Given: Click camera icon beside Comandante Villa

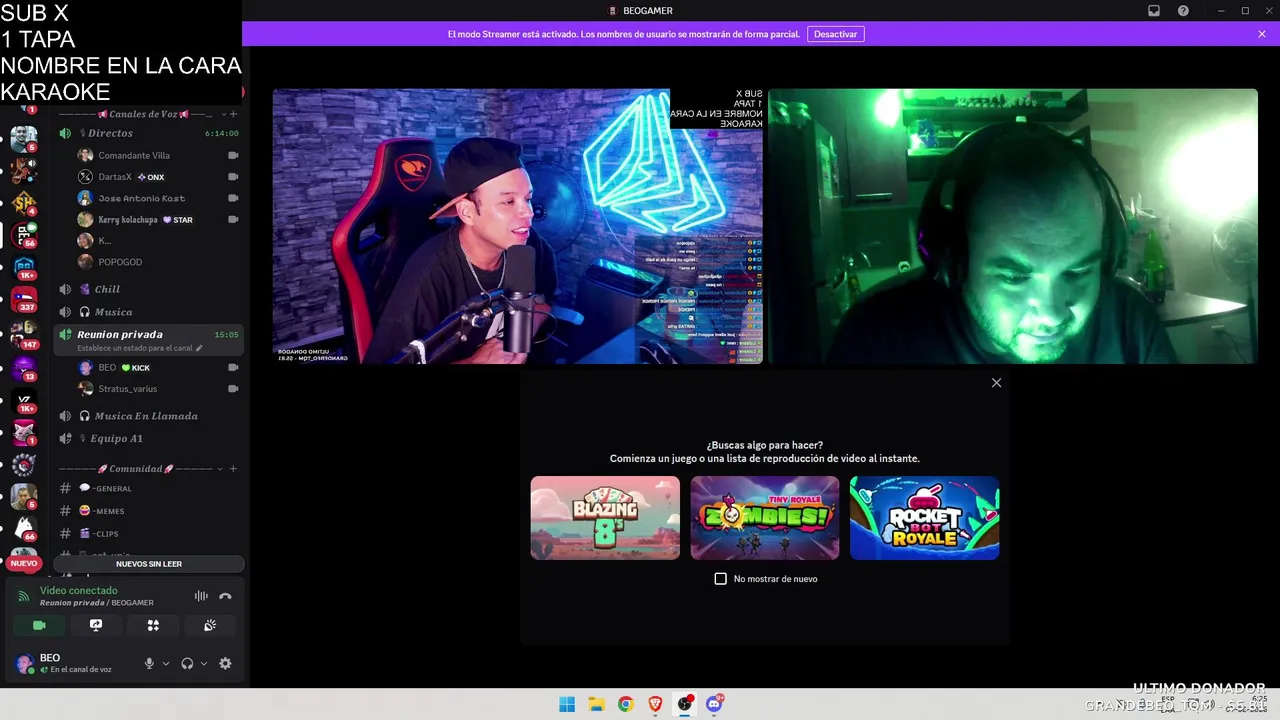Looking at the screenshot, I should (233, 155).
